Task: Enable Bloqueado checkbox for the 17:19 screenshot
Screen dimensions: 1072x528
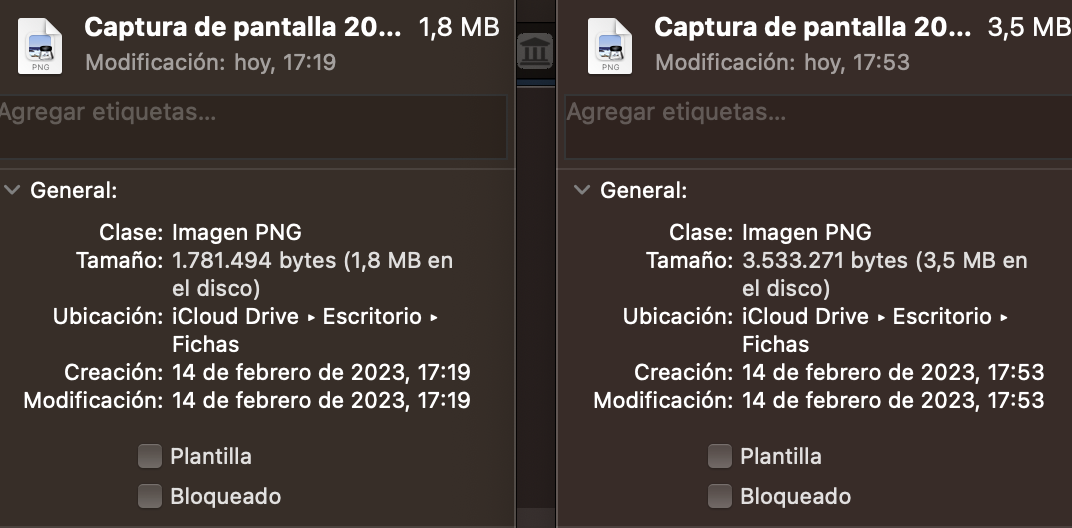Action: point(150,496)
